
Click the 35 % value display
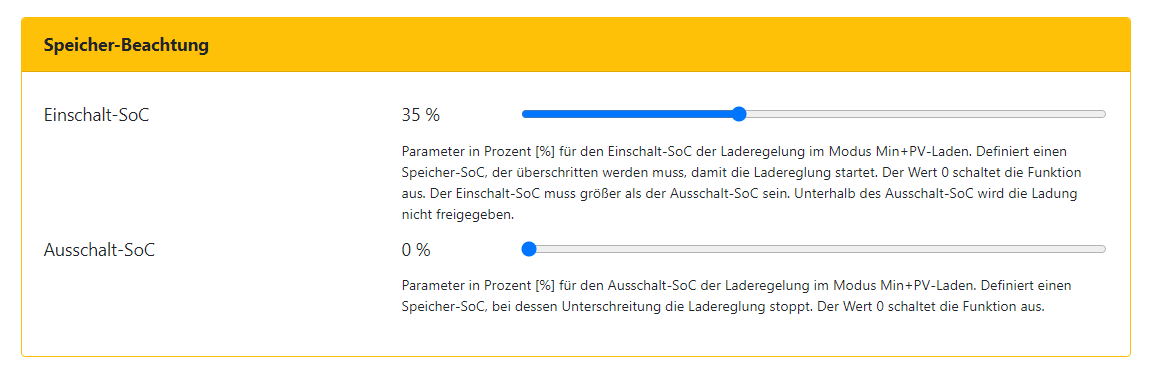421,115
